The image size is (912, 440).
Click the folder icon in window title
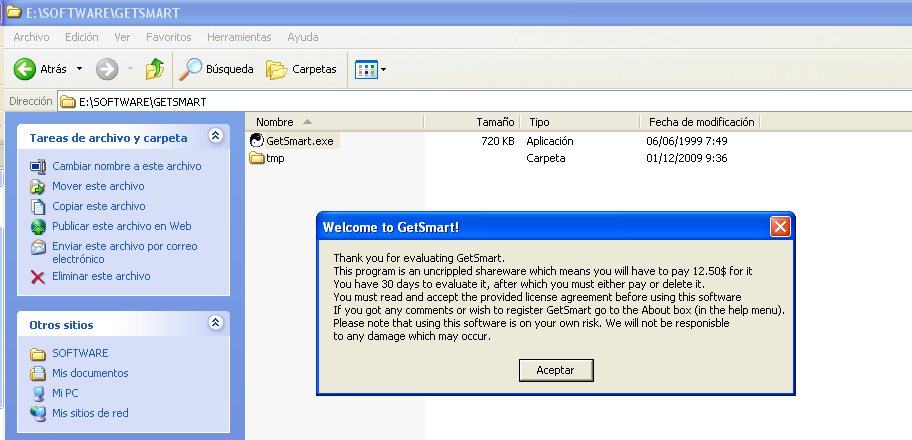pyautogui.click(x=13, y=12)
